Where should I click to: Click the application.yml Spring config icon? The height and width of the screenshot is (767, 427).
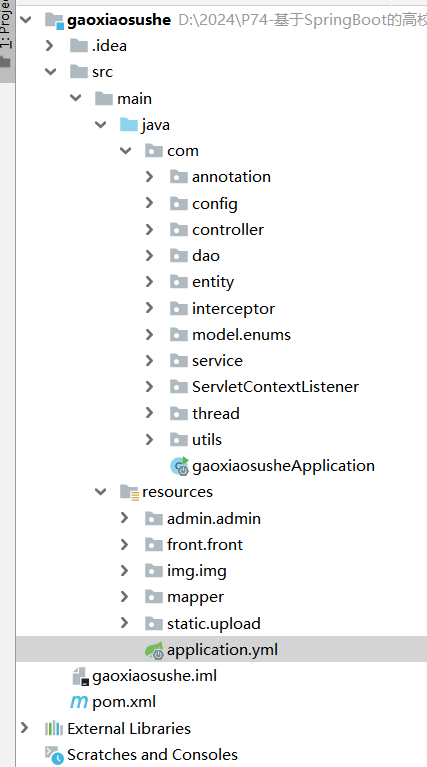[154, 650]
